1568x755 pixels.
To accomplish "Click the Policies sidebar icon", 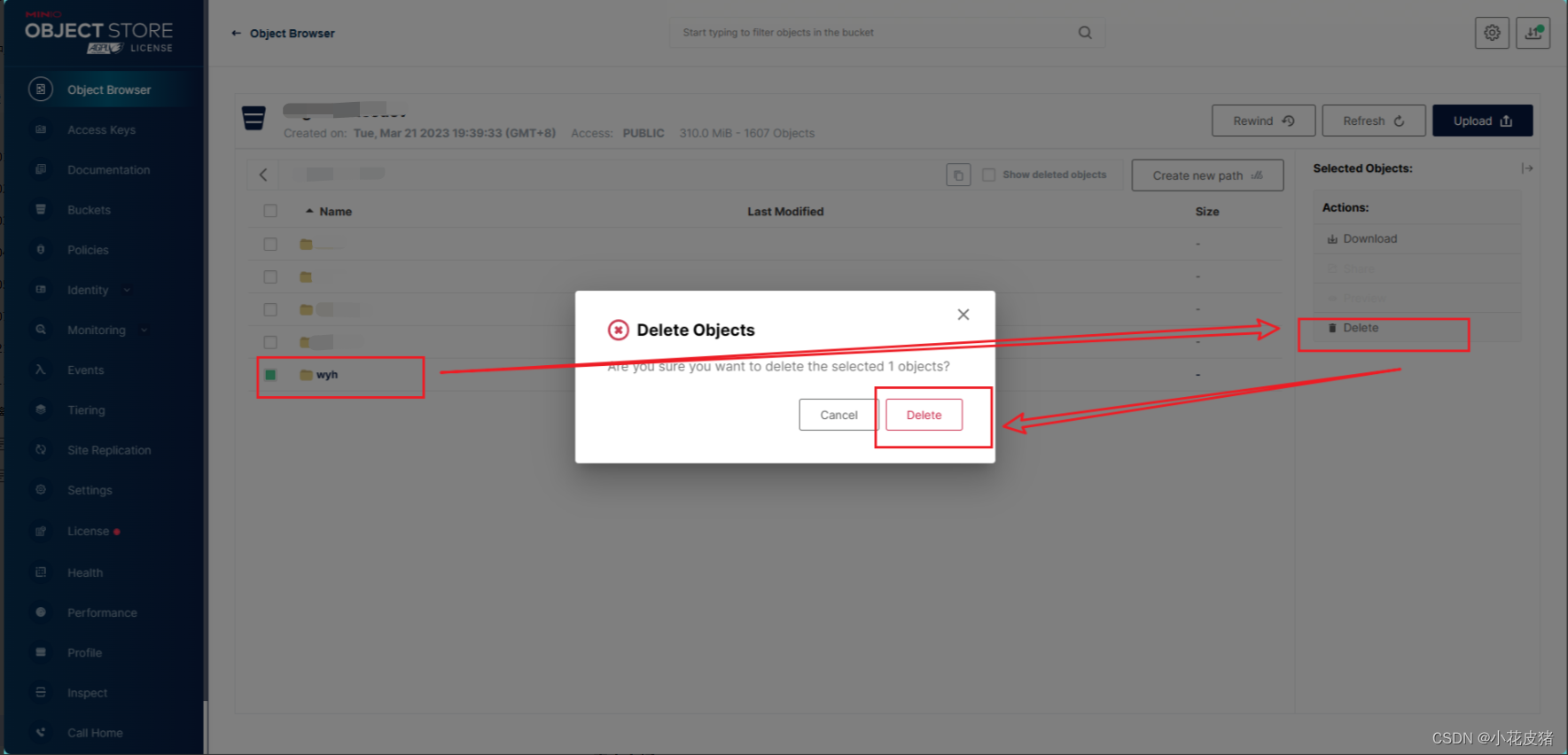I will click(41, 249).
